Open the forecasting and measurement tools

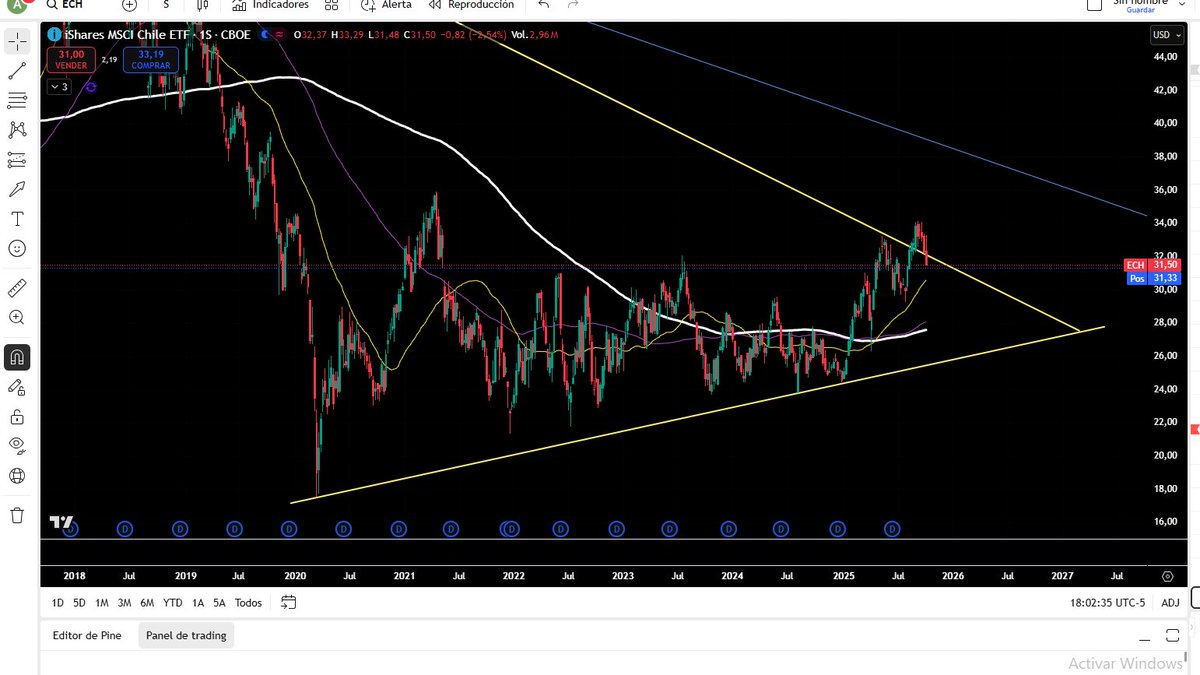(17, 160)
